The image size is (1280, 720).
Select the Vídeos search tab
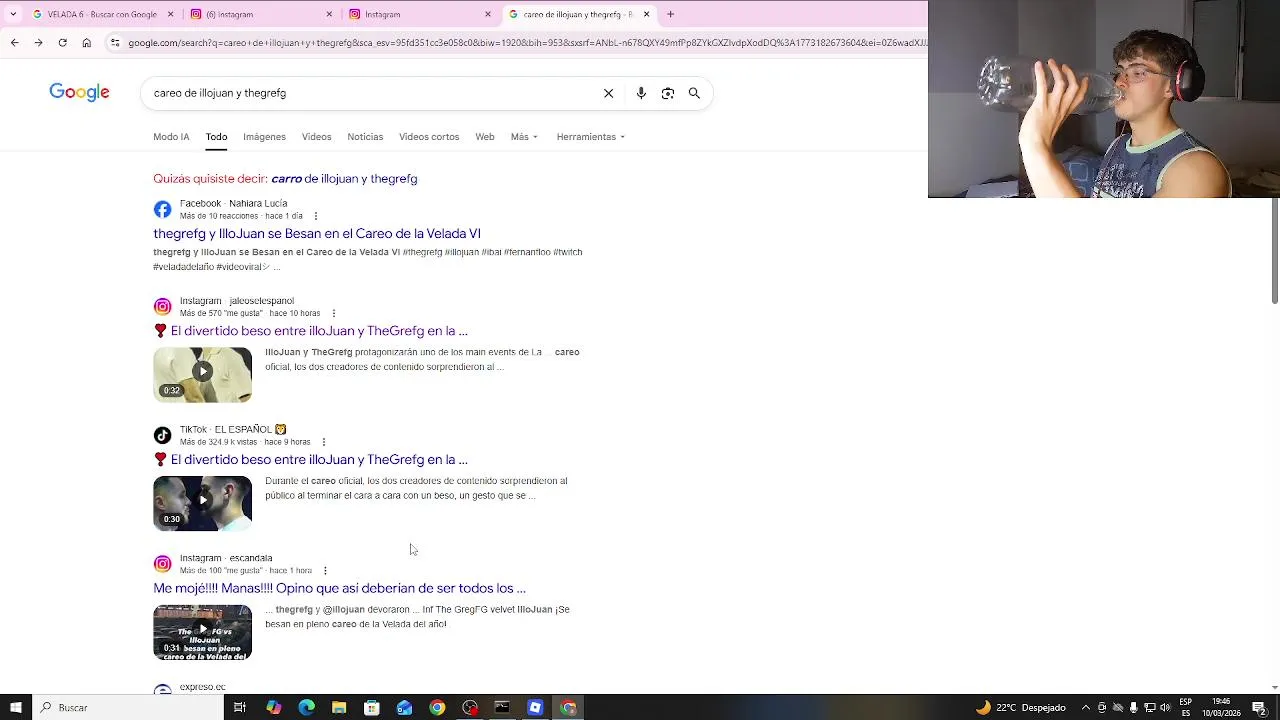coord(316,137)
